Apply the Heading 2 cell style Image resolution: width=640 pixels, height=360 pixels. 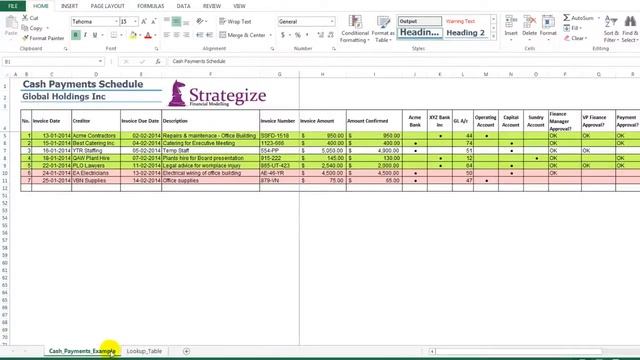[466, 33]
